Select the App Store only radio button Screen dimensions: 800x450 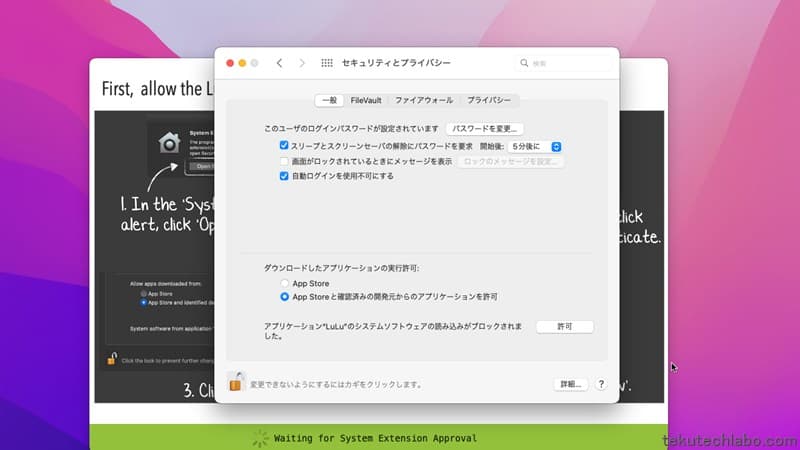coord(285,283)
